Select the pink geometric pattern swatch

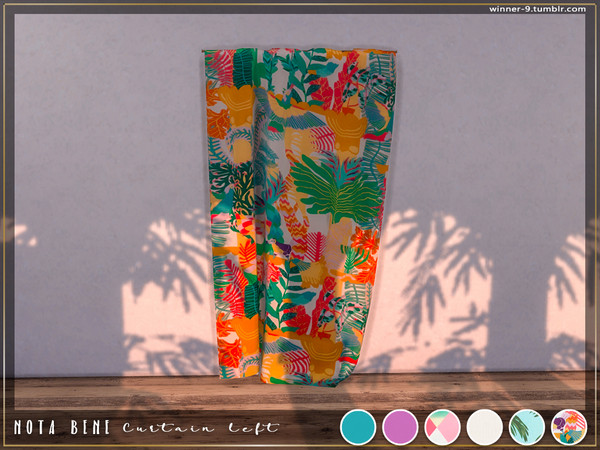click(x=442, y=427)
